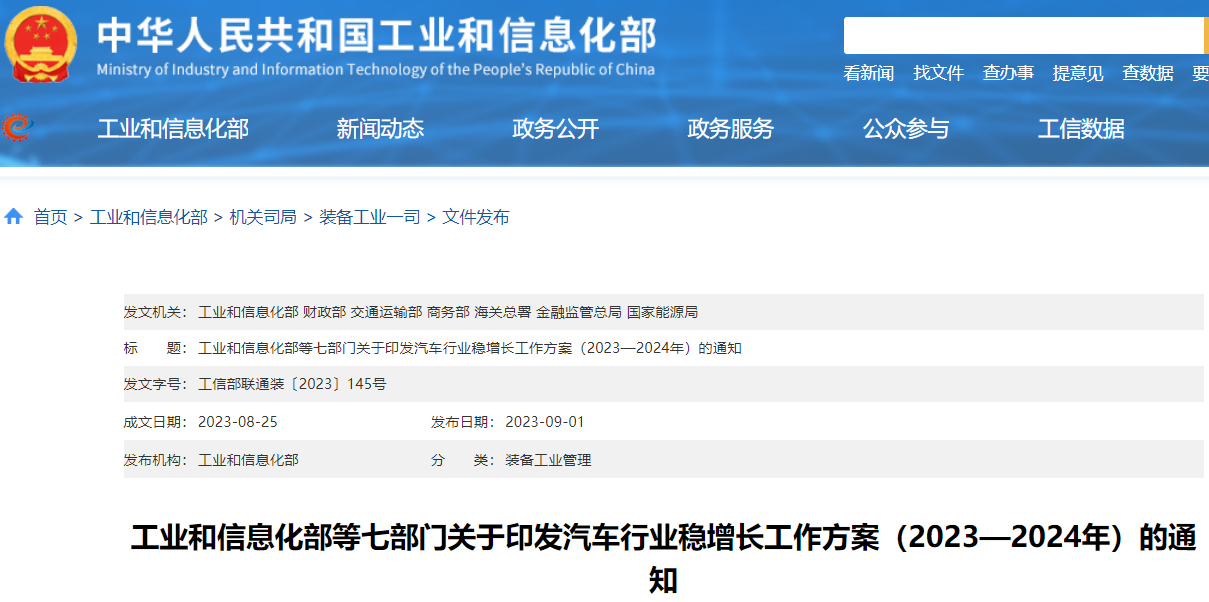Viewport: 1209px width, 602px height.
Task: Click the 查办事 quick link
Action: pyautogui.click(x=1007, y=72)
